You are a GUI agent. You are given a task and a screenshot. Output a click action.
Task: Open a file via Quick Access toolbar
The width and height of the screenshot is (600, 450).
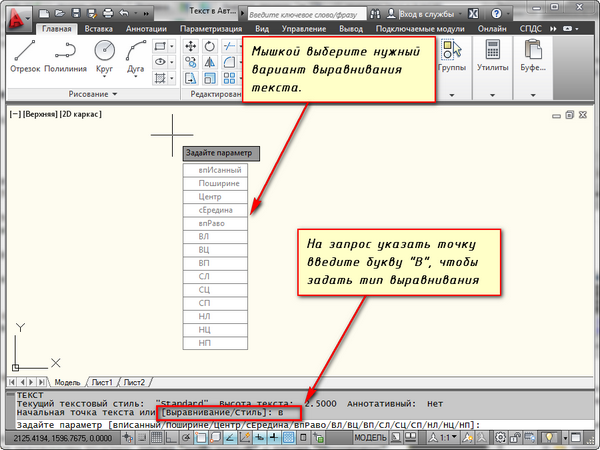(x=60, y=14)
